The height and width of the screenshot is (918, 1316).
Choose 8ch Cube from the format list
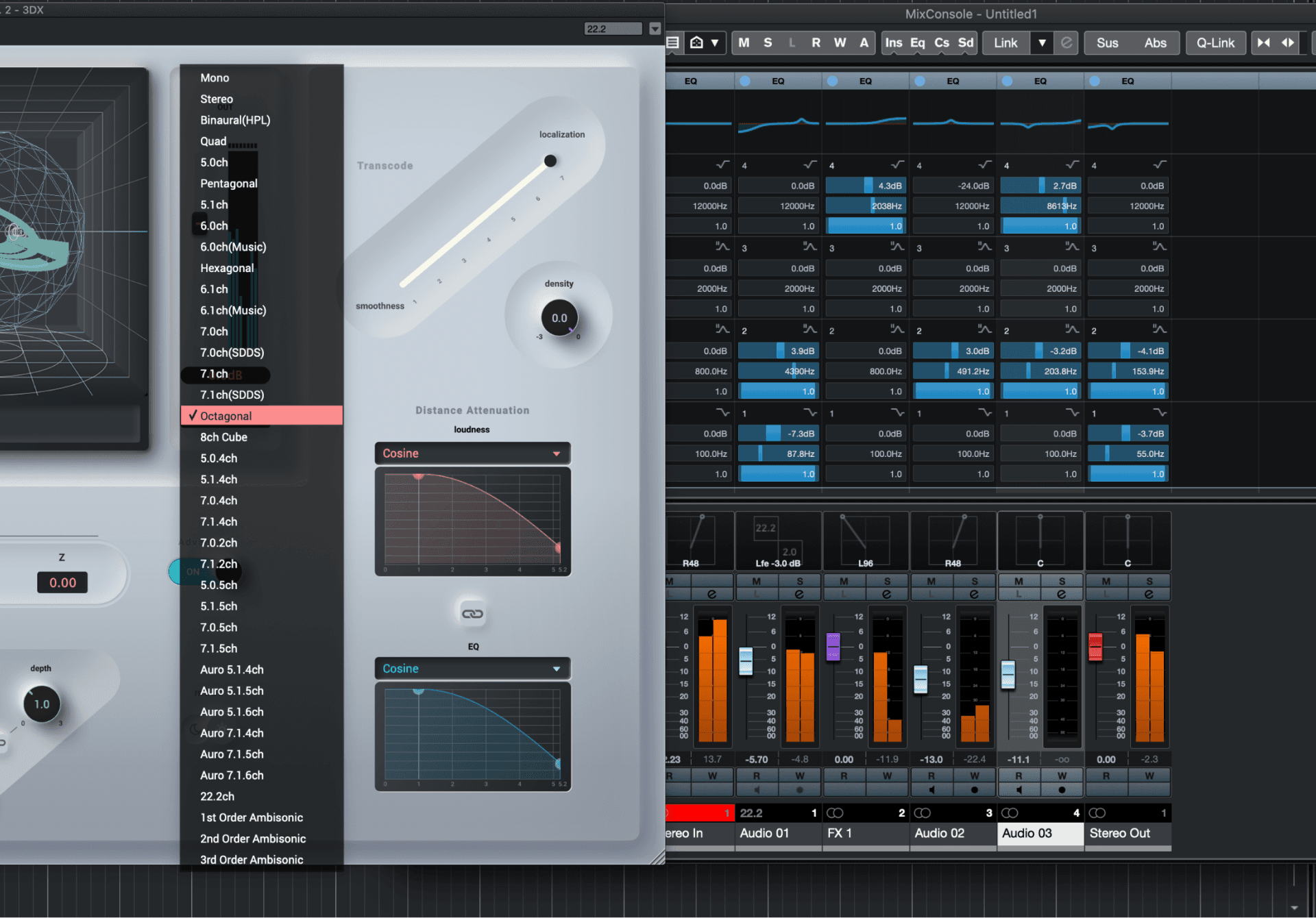click(223, 437)
